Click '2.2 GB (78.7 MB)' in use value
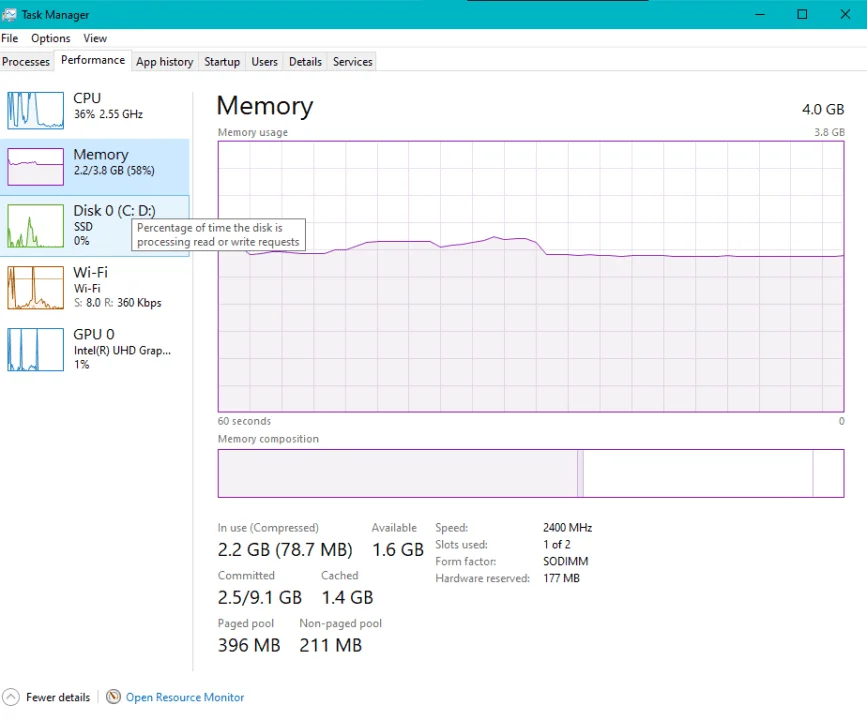Image resolution: width=867 pixels, height=720 pixels. (285, 550)
